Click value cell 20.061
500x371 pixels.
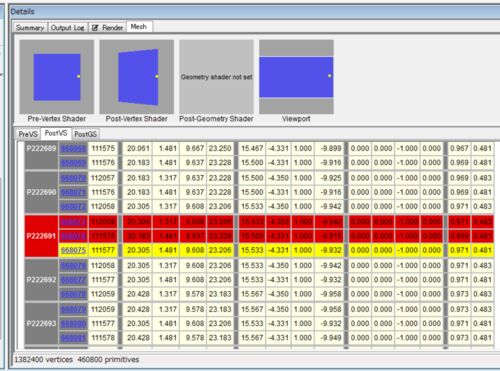click(138, 148)
